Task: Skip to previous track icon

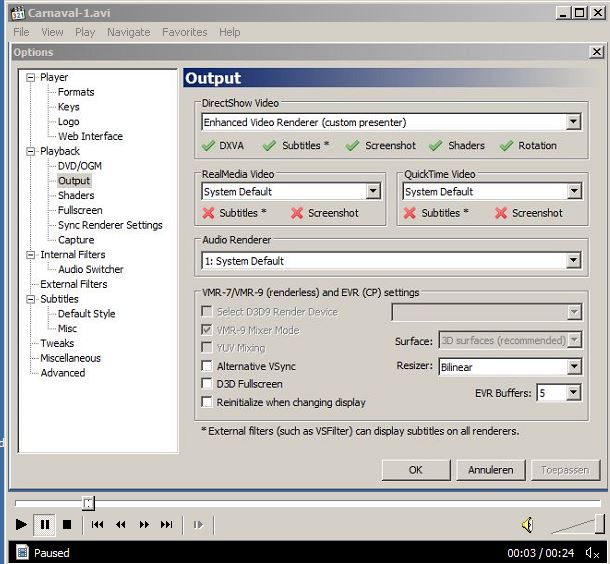Action: coord(97,524)
